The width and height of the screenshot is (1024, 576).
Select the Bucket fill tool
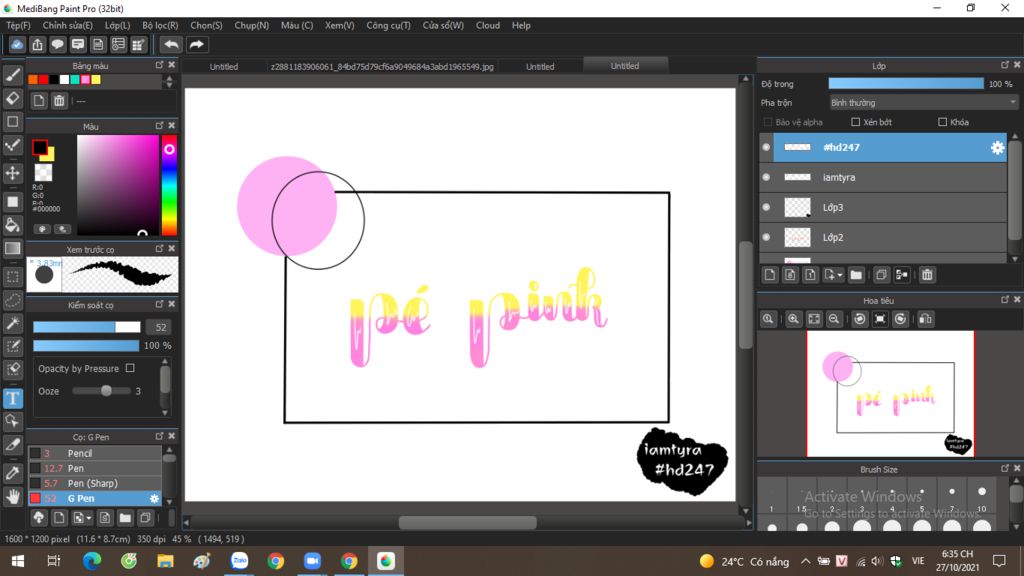12,225
